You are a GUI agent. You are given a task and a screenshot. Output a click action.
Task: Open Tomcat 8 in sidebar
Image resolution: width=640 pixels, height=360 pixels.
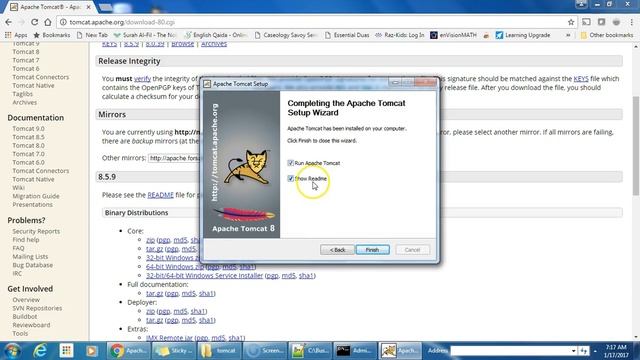[26, 52]
